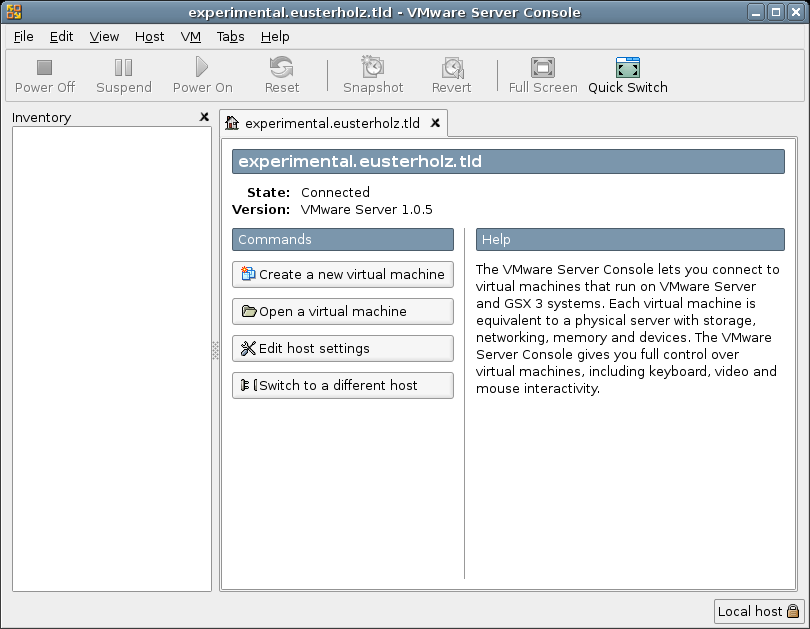Open the File menu

coord(24,36)
